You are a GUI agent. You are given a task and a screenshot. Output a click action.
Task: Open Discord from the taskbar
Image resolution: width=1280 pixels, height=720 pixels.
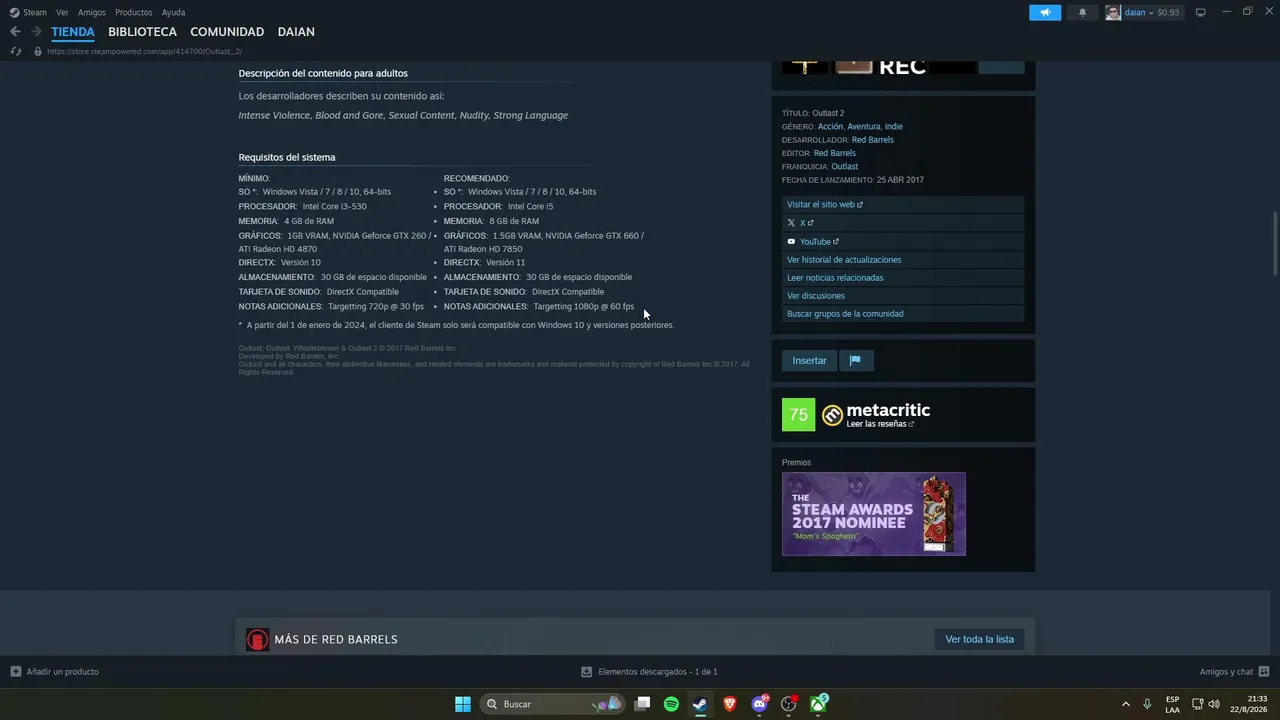tap(759, 704)
